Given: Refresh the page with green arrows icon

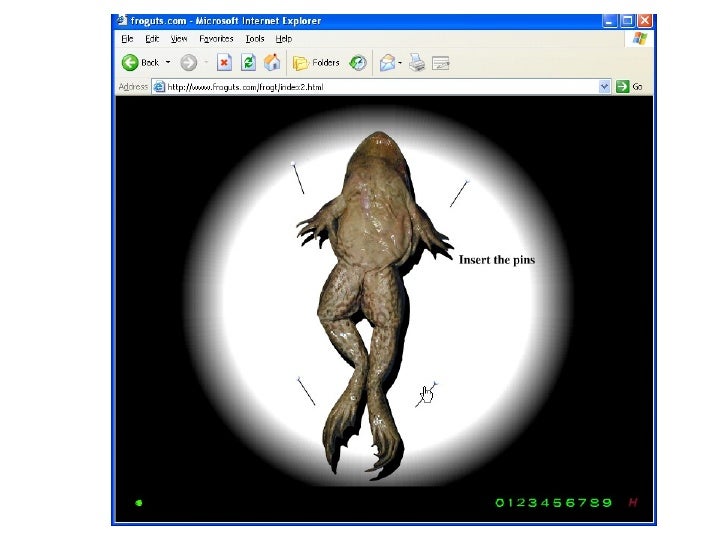Looking at the screenshot, I should (x=248, y=62).
